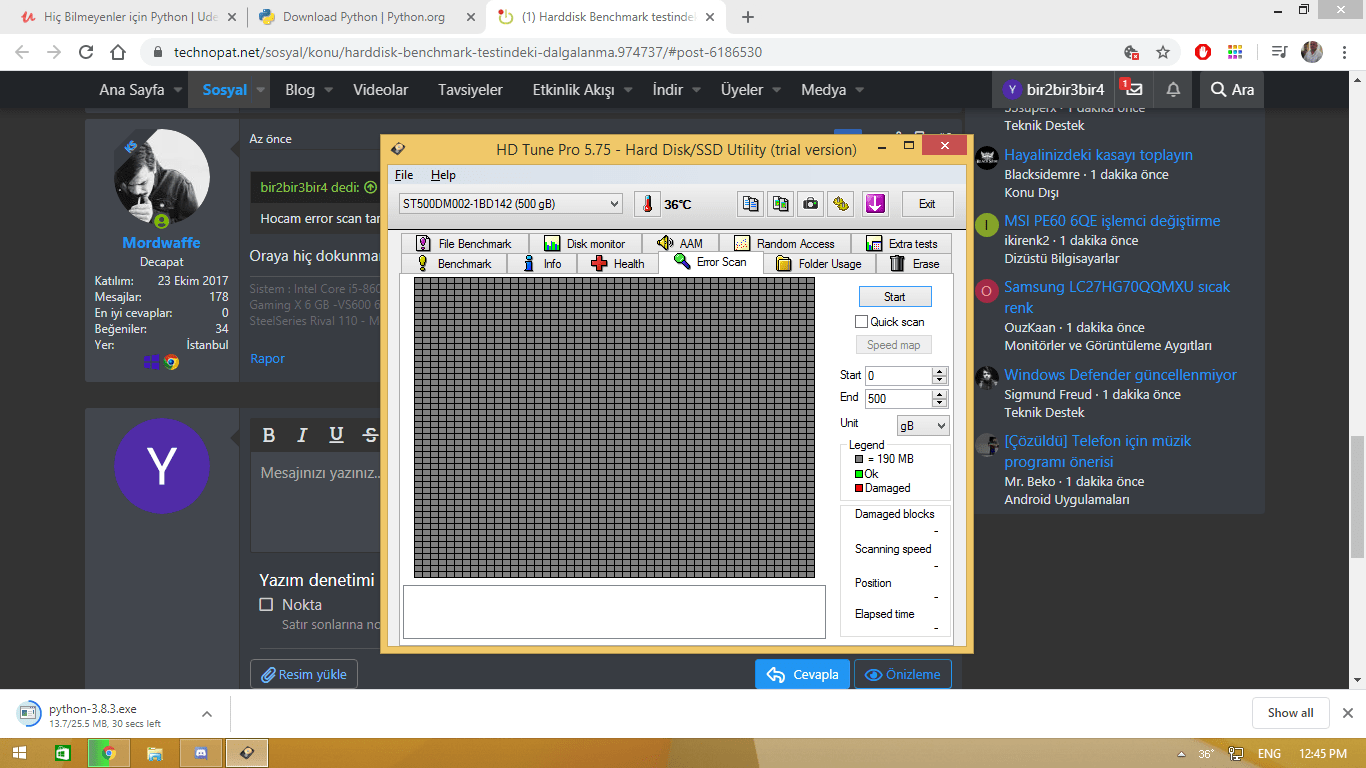
Task: Switch to the Random Access tab
Action: [785, 243]
